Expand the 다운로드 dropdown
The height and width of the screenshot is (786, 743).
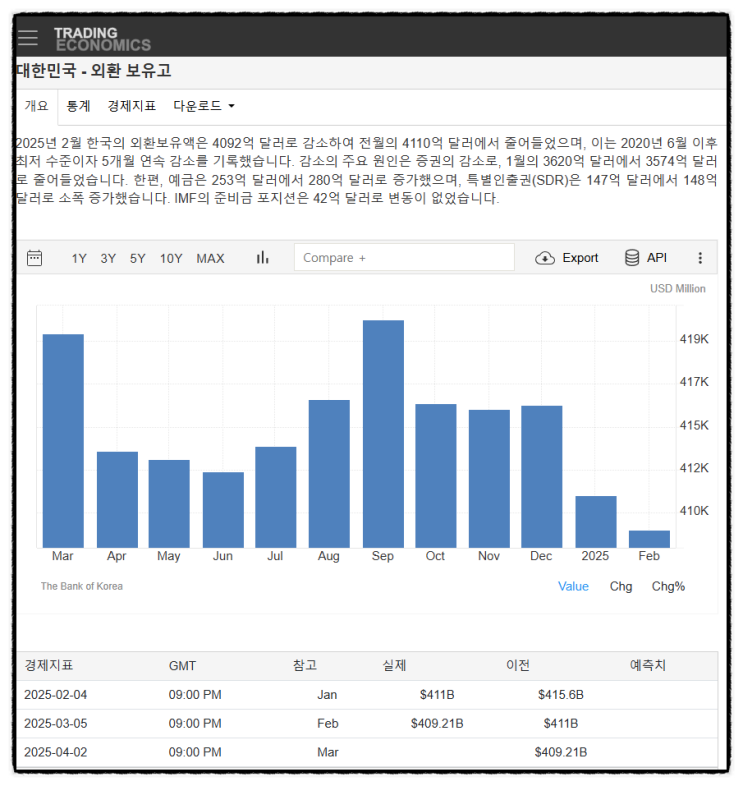[204, 106]
